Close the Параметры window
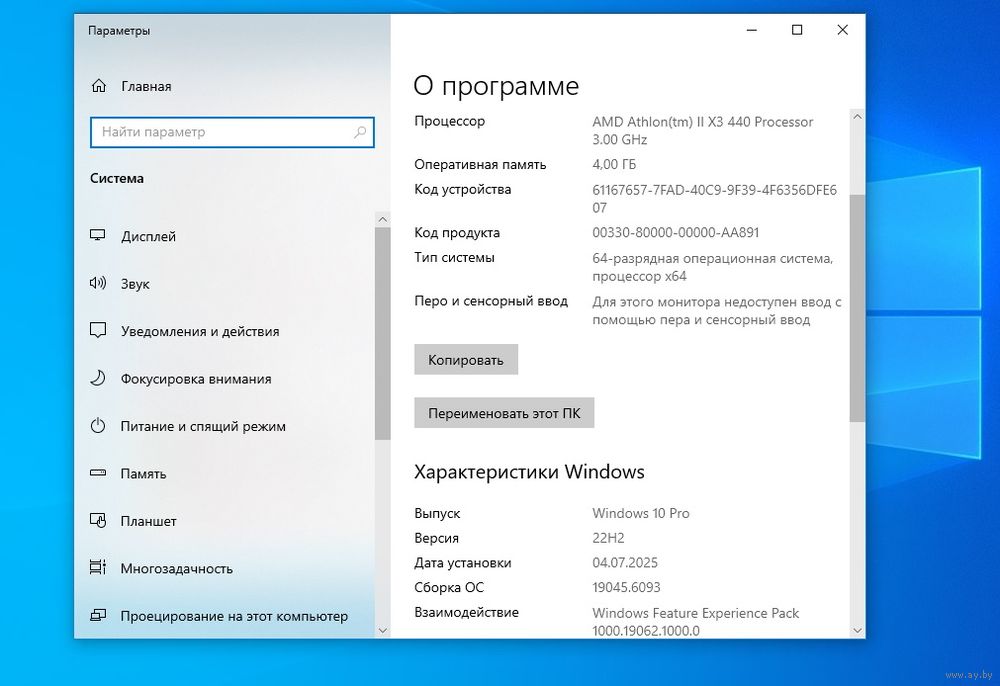 (x=842, y=30)
